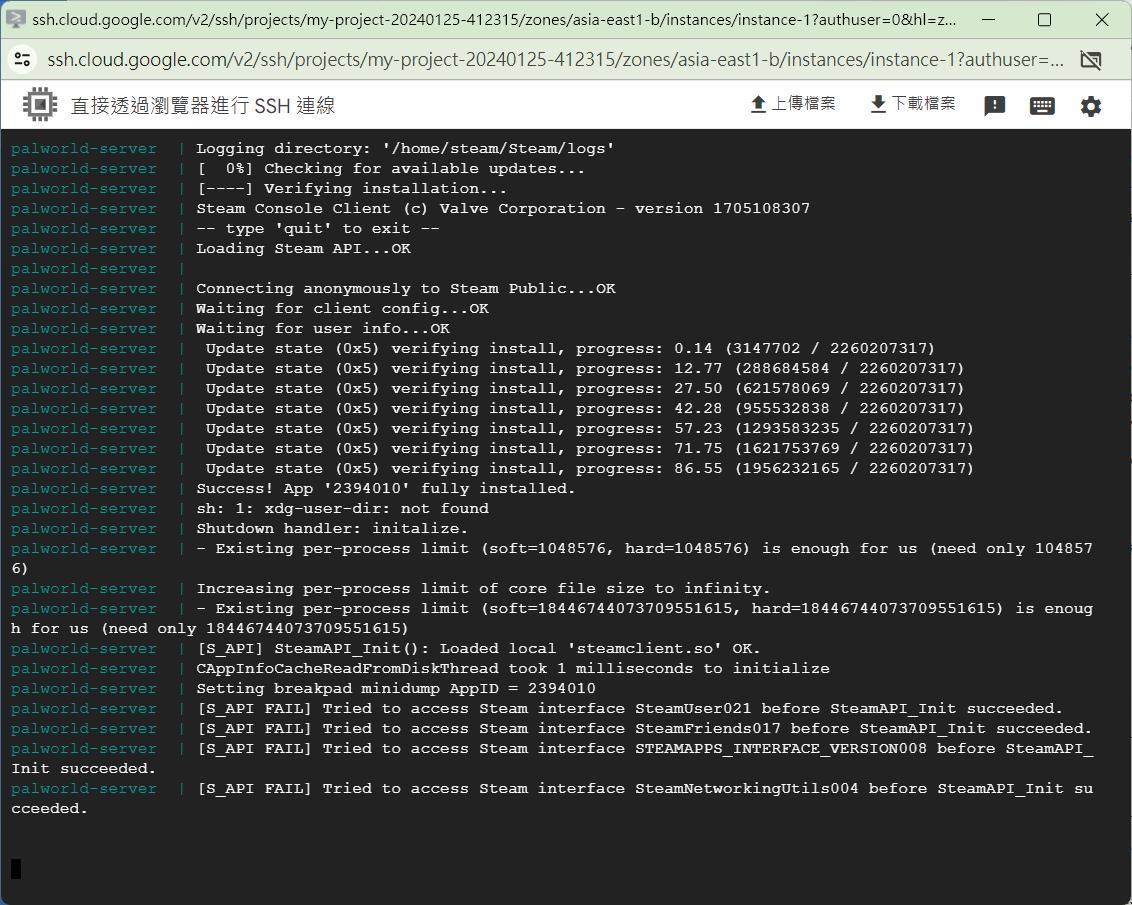Minimize the SSH browser window

988,19
